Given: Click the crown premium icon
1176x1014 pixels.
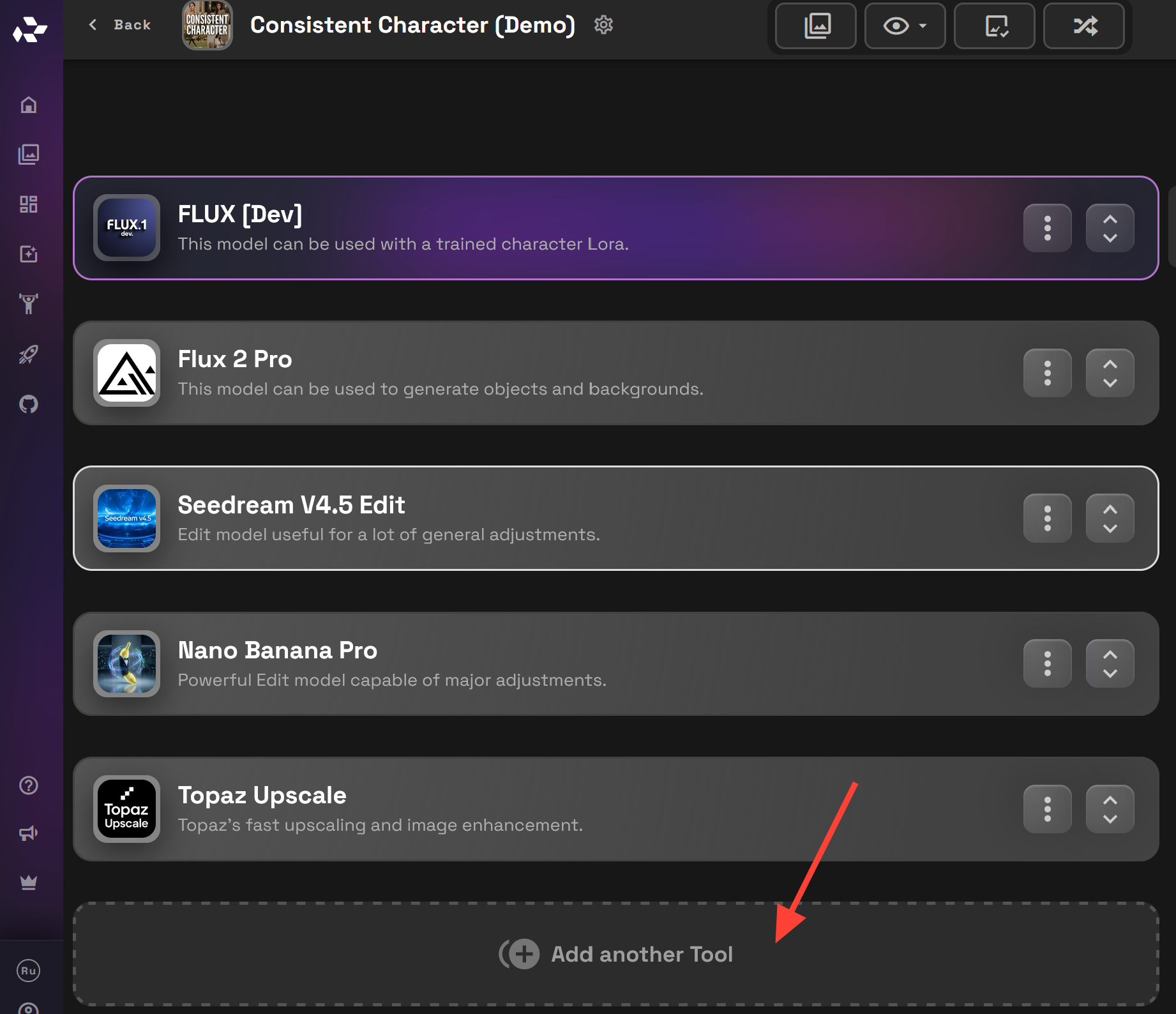Looking at the screenshot, I should (x=29, y=882).
